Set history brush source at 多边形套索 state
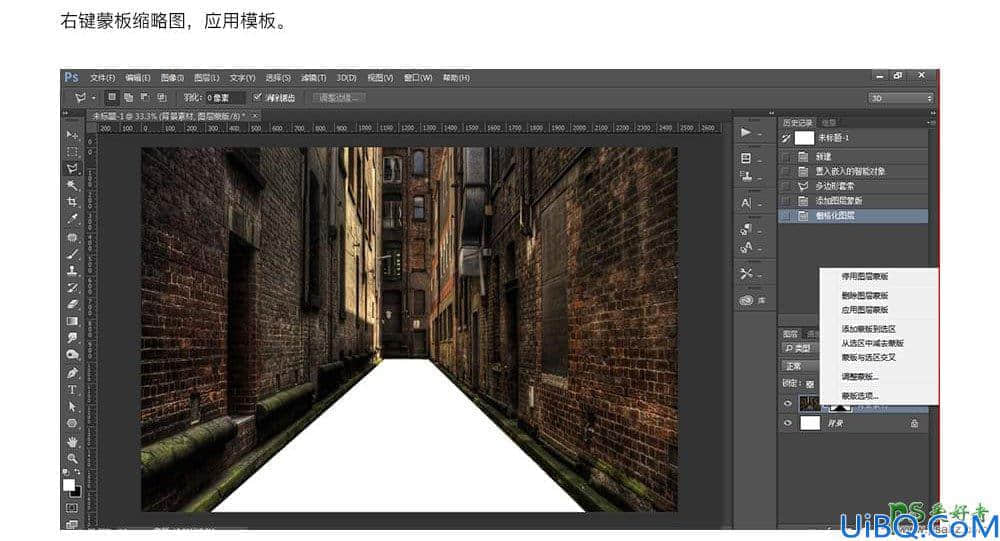Screen dimensions: 1000x541 (x=786, y=186)
